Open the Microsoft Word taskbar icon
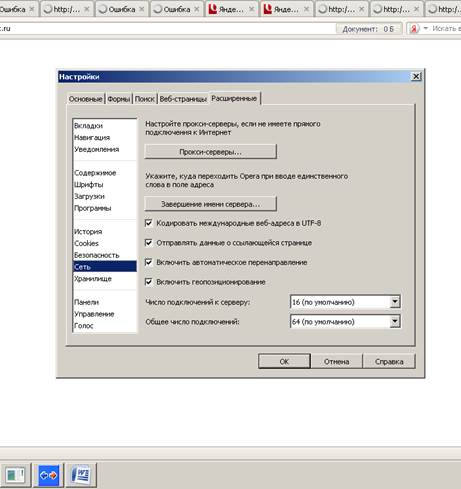Image resolution: width=461 pixels, height=489 pixels. click(x=81, y=474)
